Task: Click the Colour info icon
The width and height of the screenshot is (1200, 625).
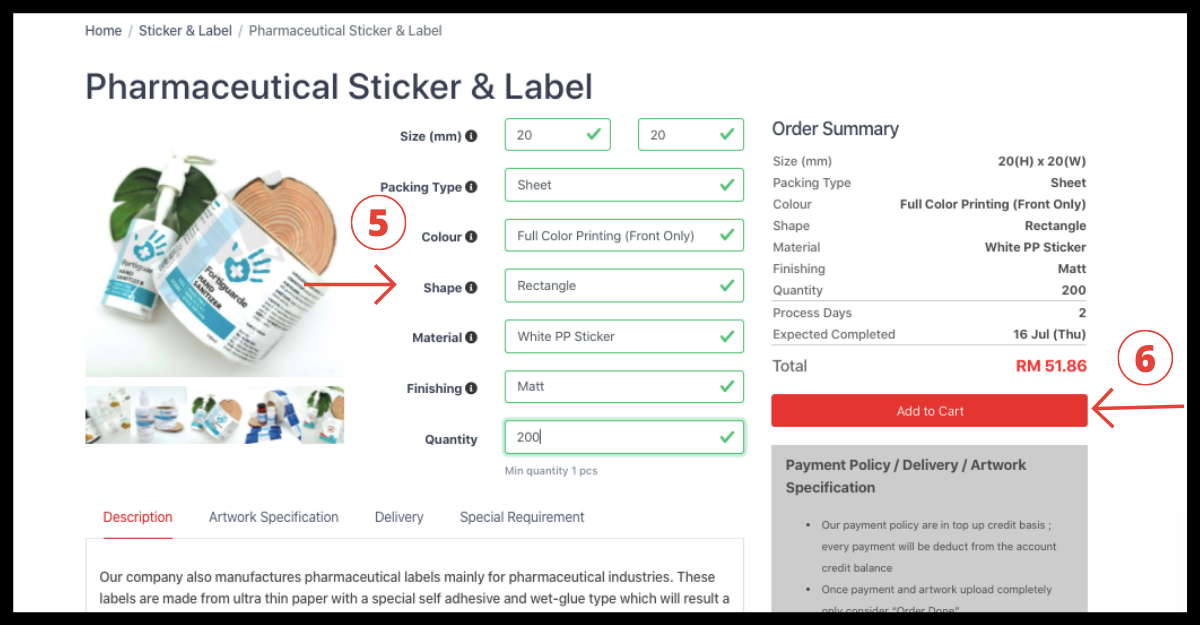Action: pyautogui.click(x=471, y=237)
